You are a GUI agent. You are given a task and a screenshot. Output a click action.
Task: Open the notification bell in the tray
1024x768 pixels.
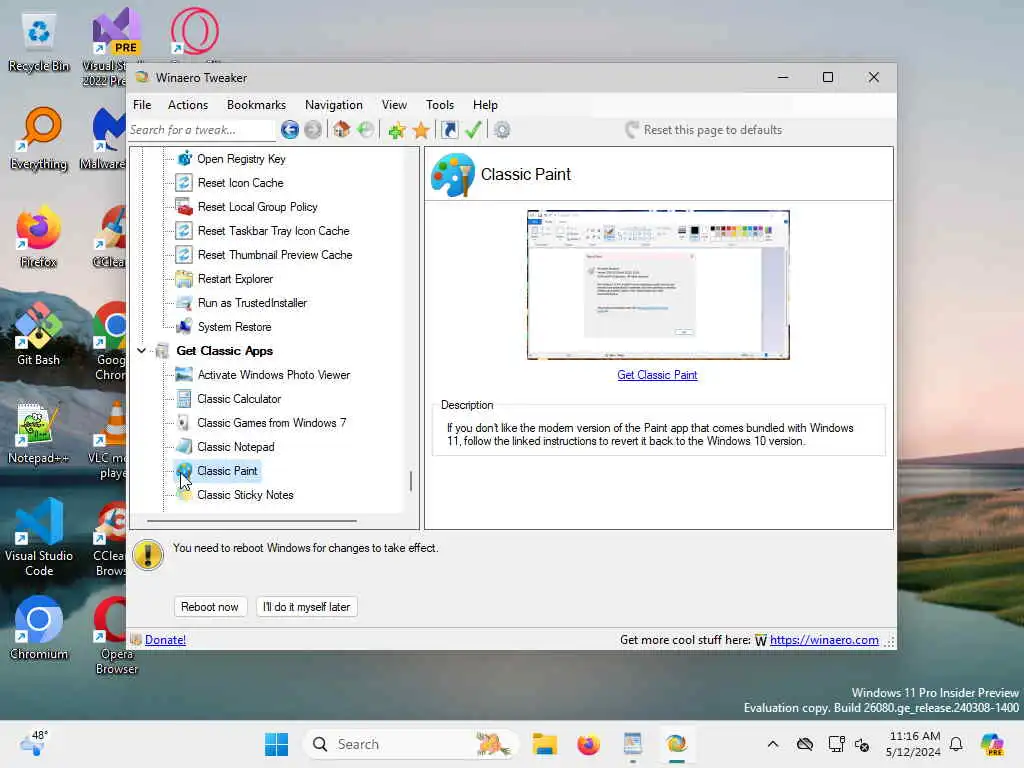(956, 744)
